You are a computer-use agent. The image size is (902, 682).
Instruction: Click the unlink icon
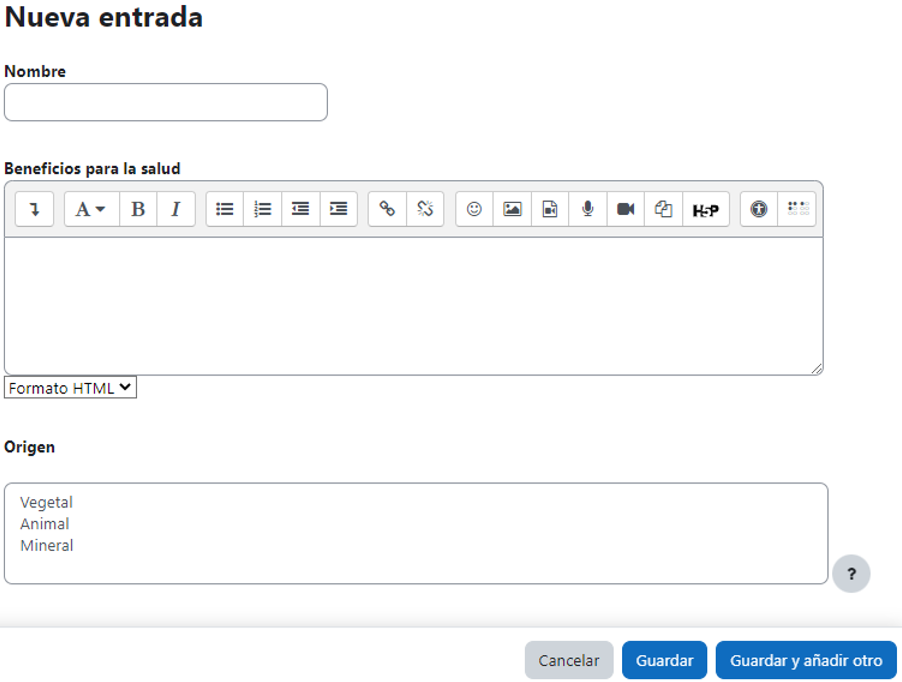425,209
